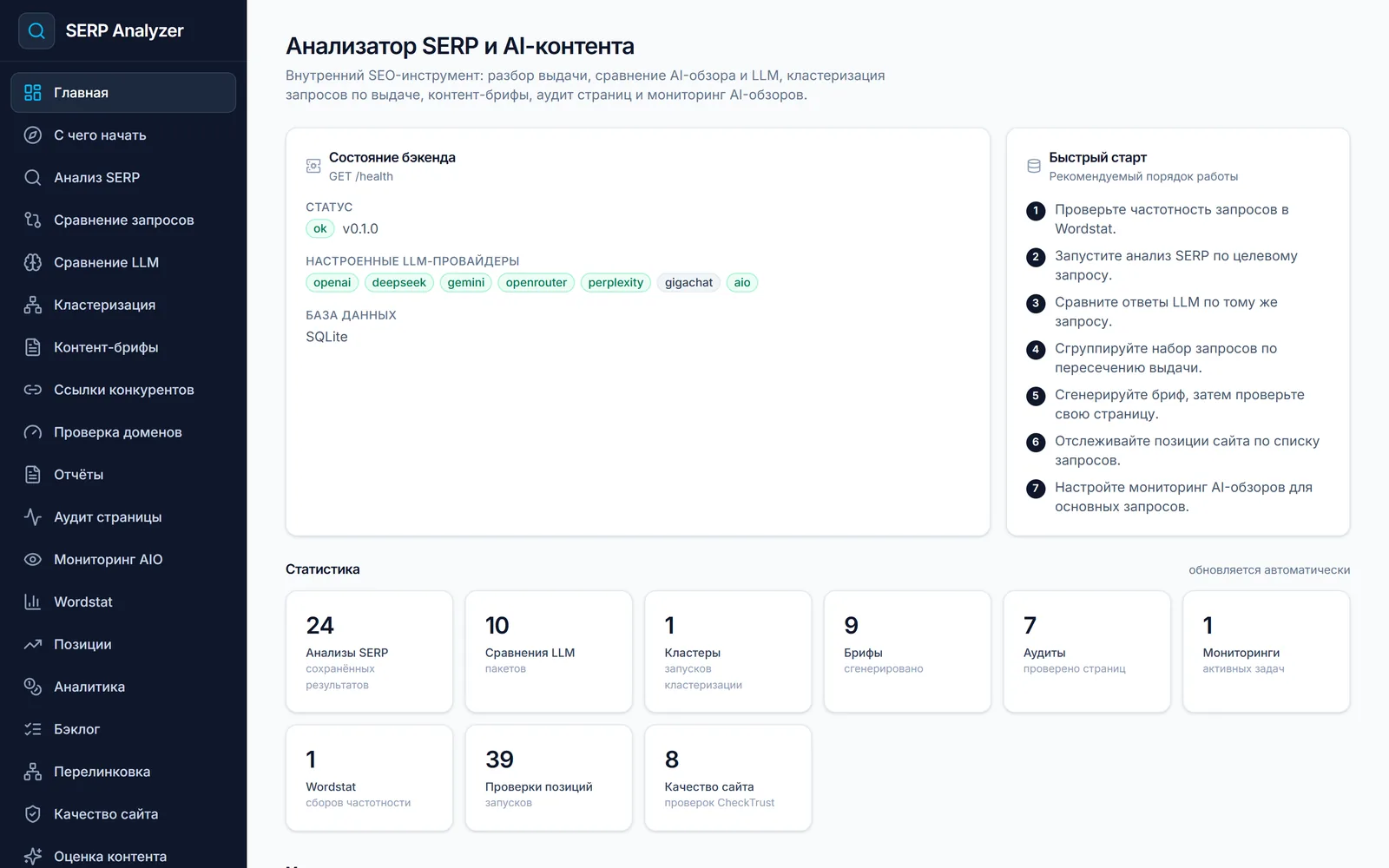The height and width of the screenshot is (868, 1389).
Task: Click the Мониторинги statistics card
Action: point(1267,652)
